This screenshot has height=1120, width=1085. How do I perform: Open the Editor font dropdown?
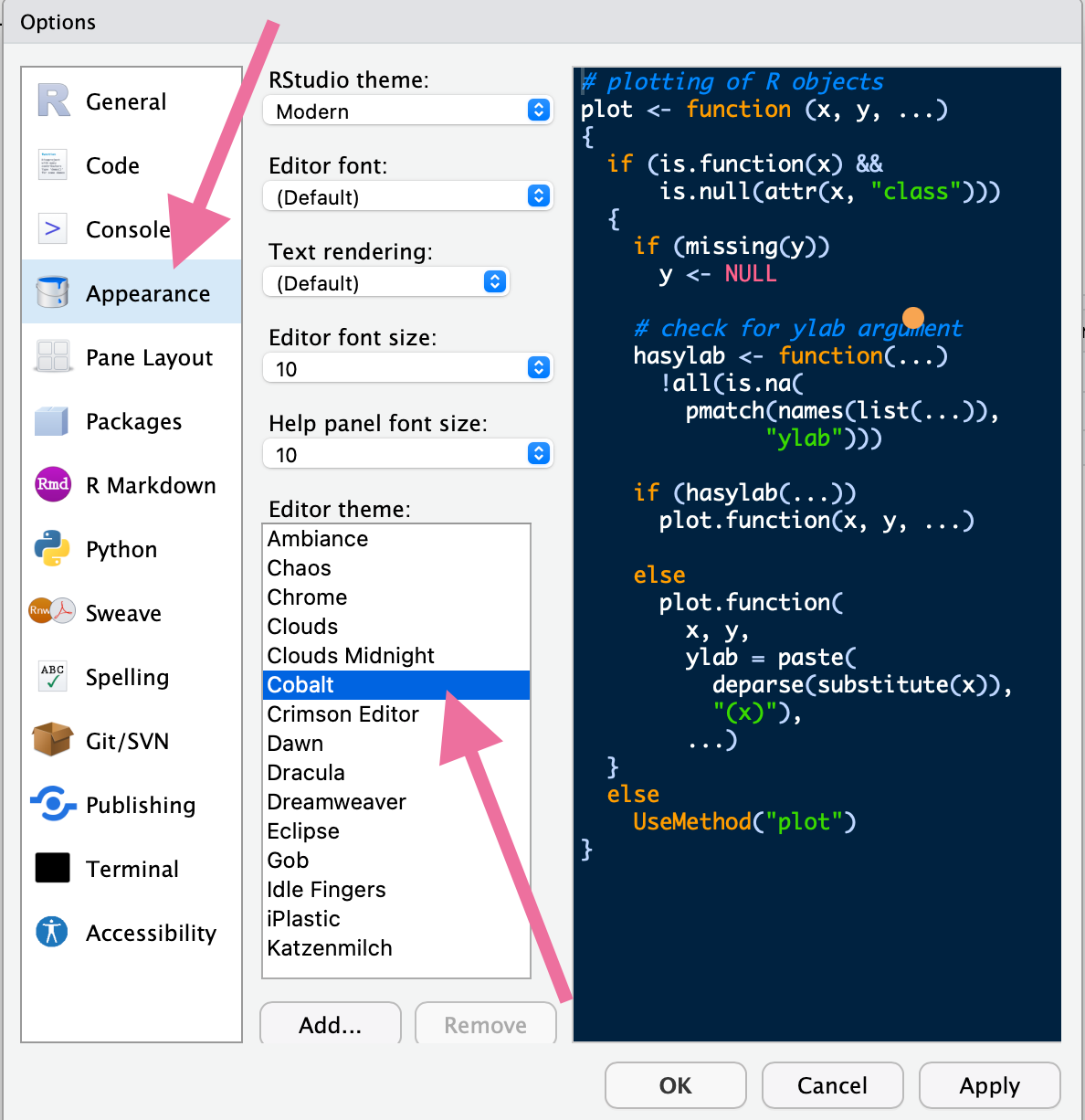point(408,196)
